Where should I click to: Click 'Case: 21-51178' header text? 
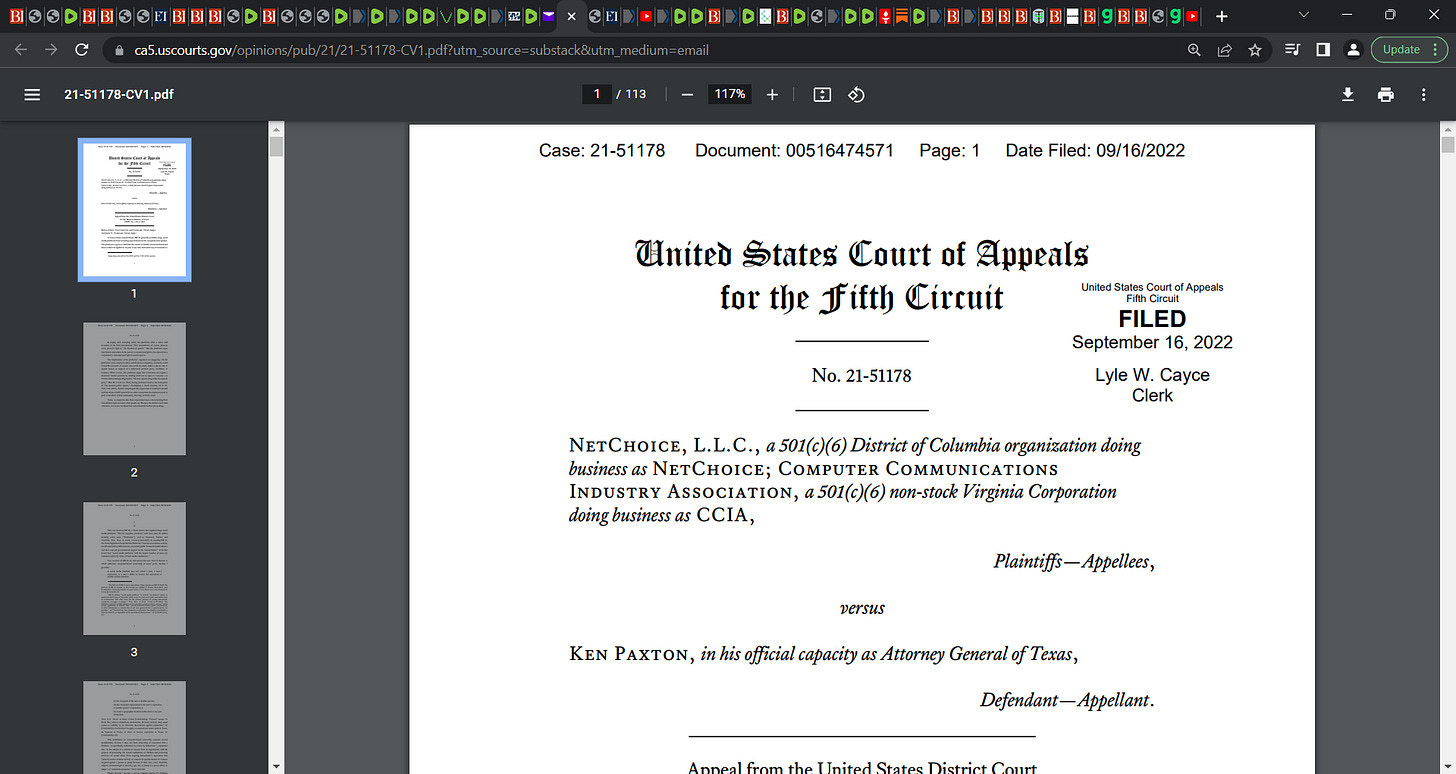602,151
